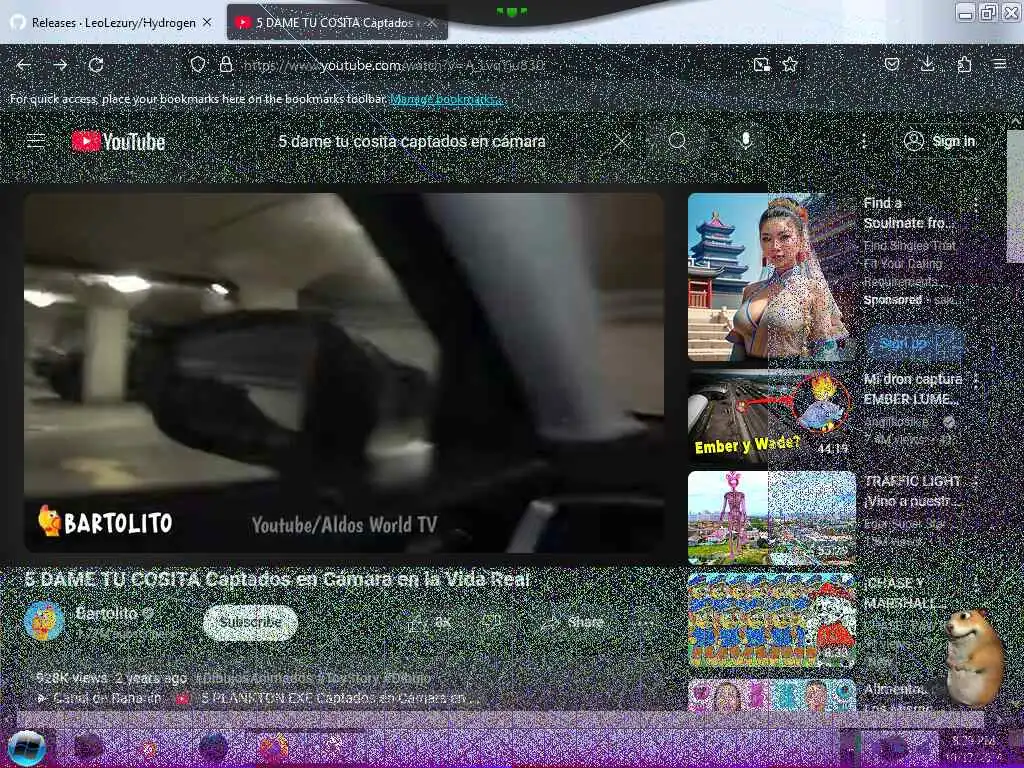This screenshot has width=1024, height=768.
Task: Close the 5 DAME TU COSITA tab
Action: (x=432, y=23)
